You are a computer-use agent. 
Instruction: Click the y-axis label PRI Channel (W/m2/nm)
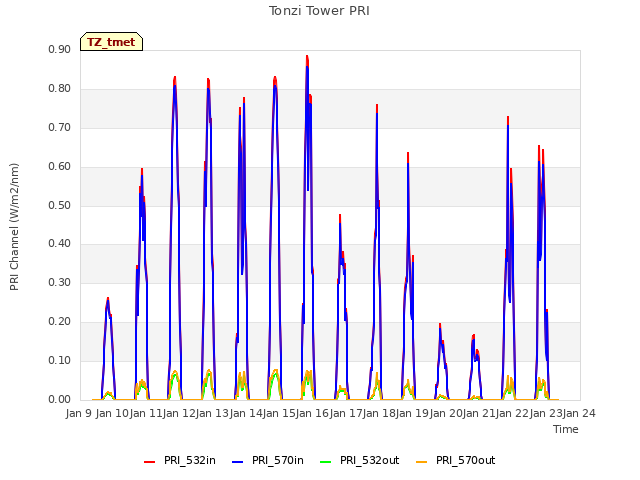click(x=14, y=227)
